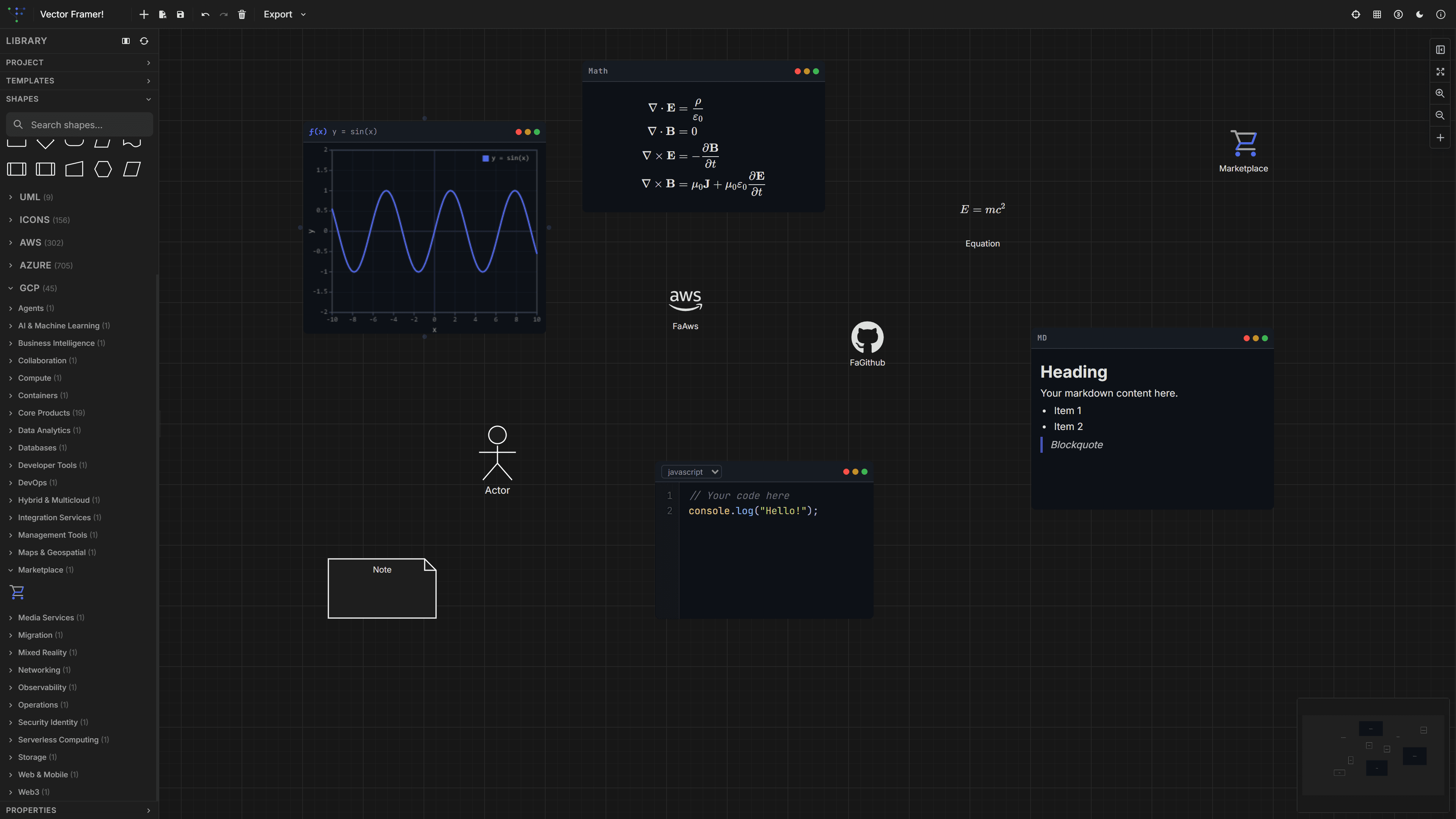
Task: Collapse the GCP (45) category
Action: 79,288
